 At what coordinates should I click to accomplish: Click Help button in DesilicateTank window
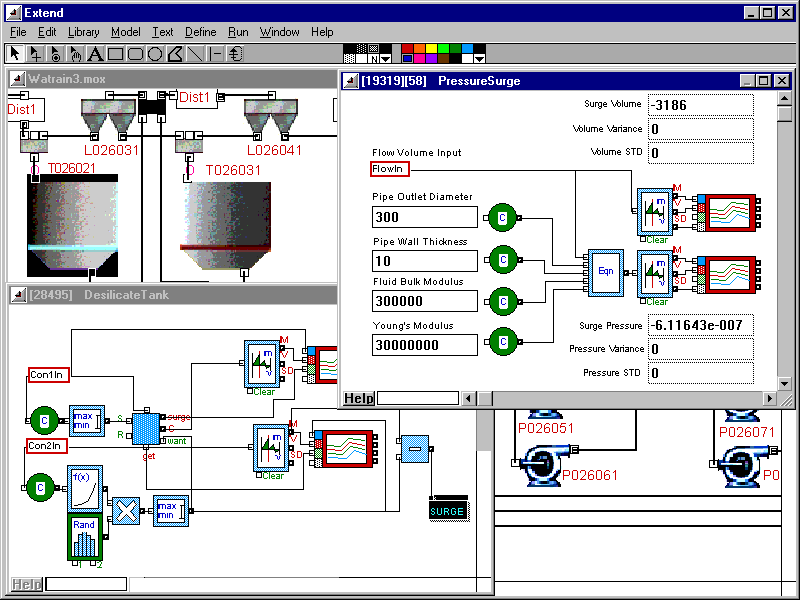pyautogui.click(x=27, y=584)
